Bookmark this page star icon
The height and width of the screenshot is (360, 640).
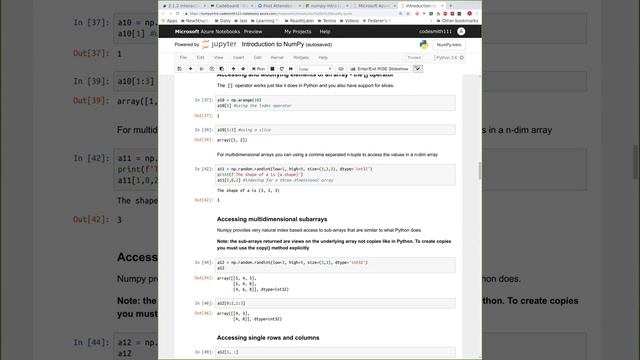click(408, 13)
